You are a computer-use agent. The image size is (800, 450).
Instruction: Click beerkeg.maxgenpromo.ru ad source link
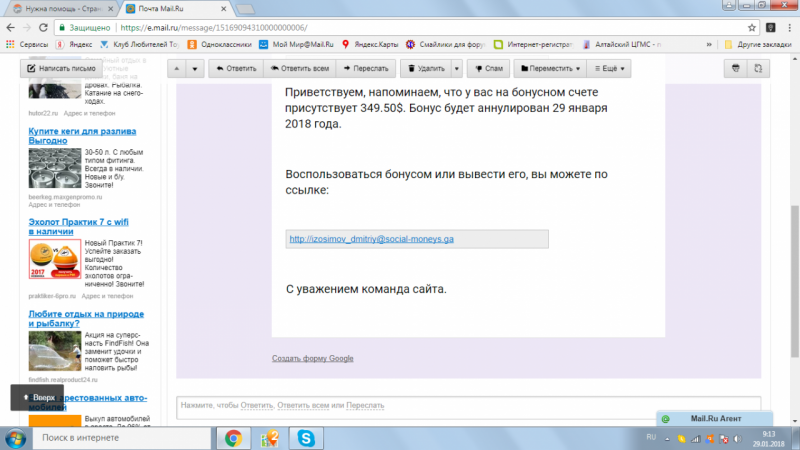point(65,197)
